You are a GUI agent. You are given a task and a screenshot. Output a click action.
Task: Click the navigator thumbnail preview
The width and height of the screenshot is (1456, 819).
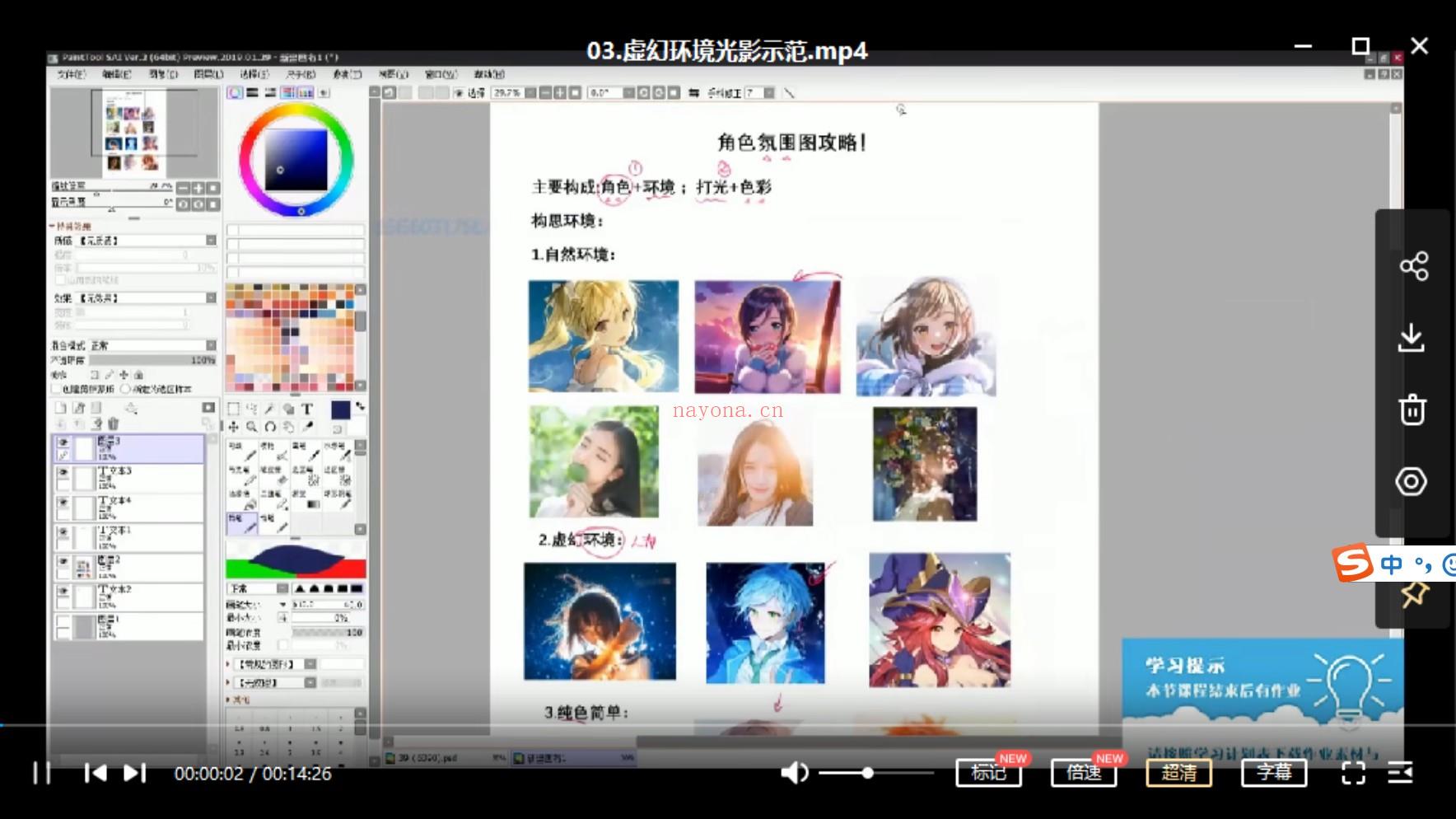point(135,133)
